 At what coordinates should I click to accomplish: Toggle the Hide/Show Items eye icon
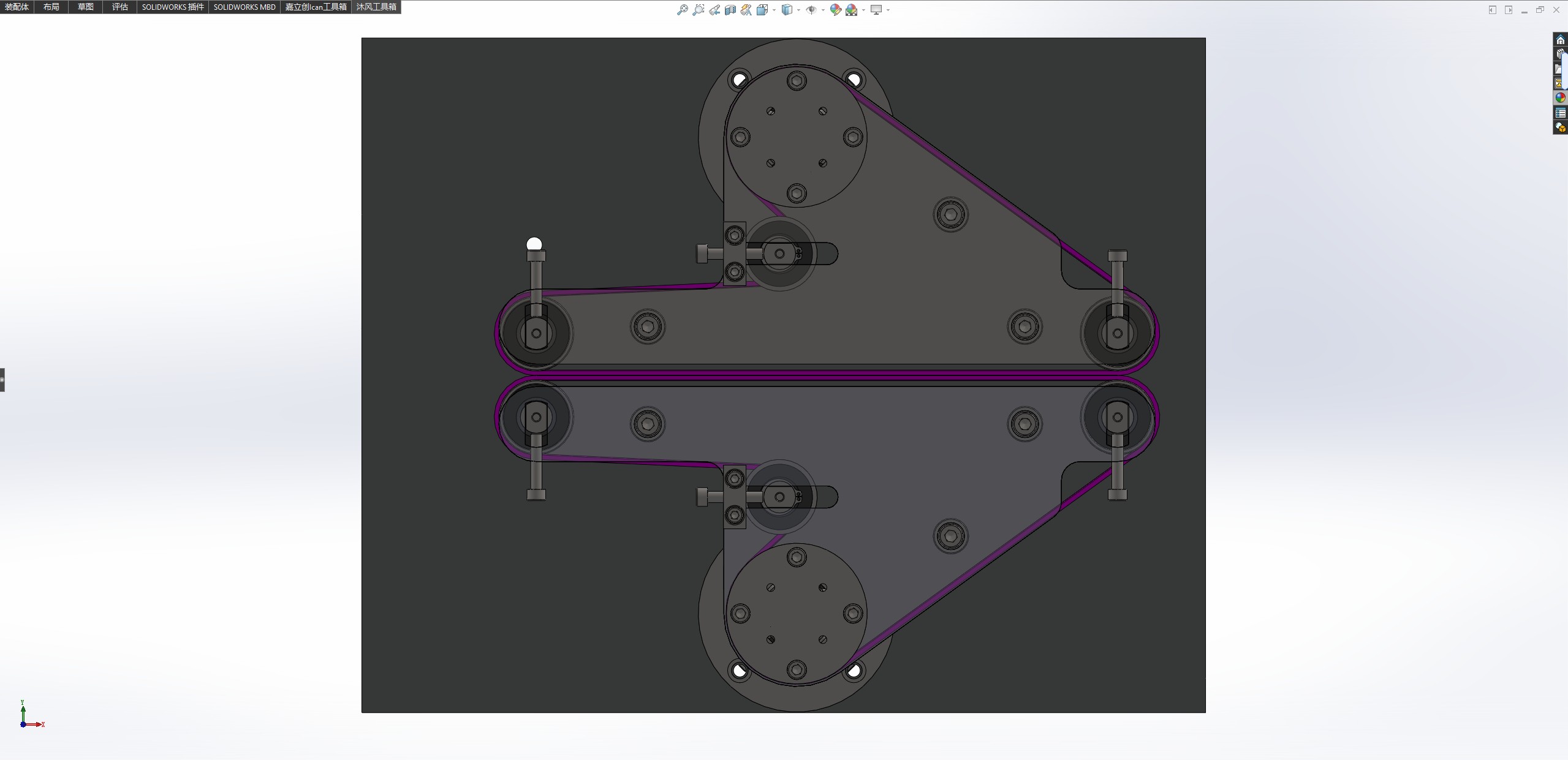pos(811,10)
